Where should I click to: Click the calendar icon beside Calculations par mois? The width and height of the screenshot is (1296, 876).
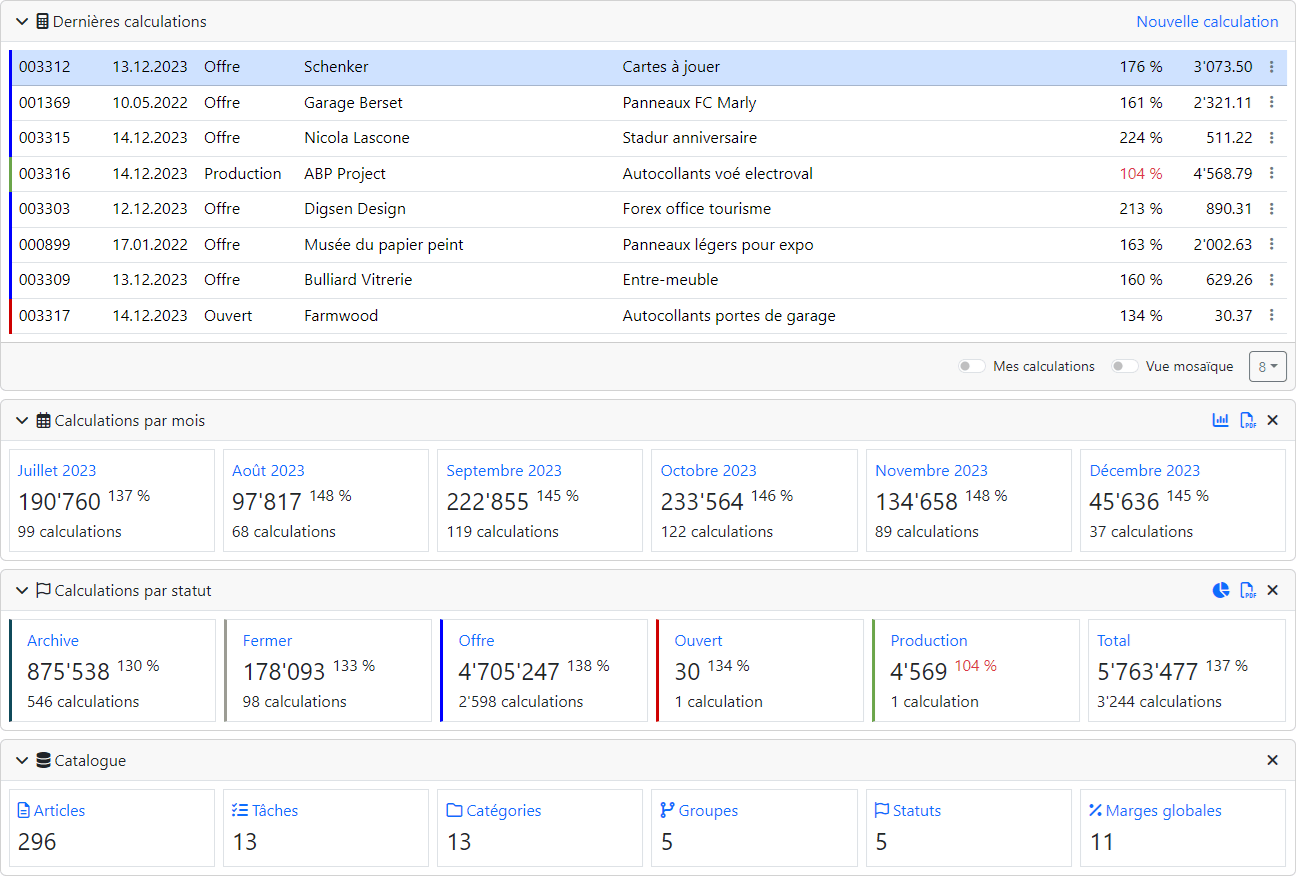point(43,421)
